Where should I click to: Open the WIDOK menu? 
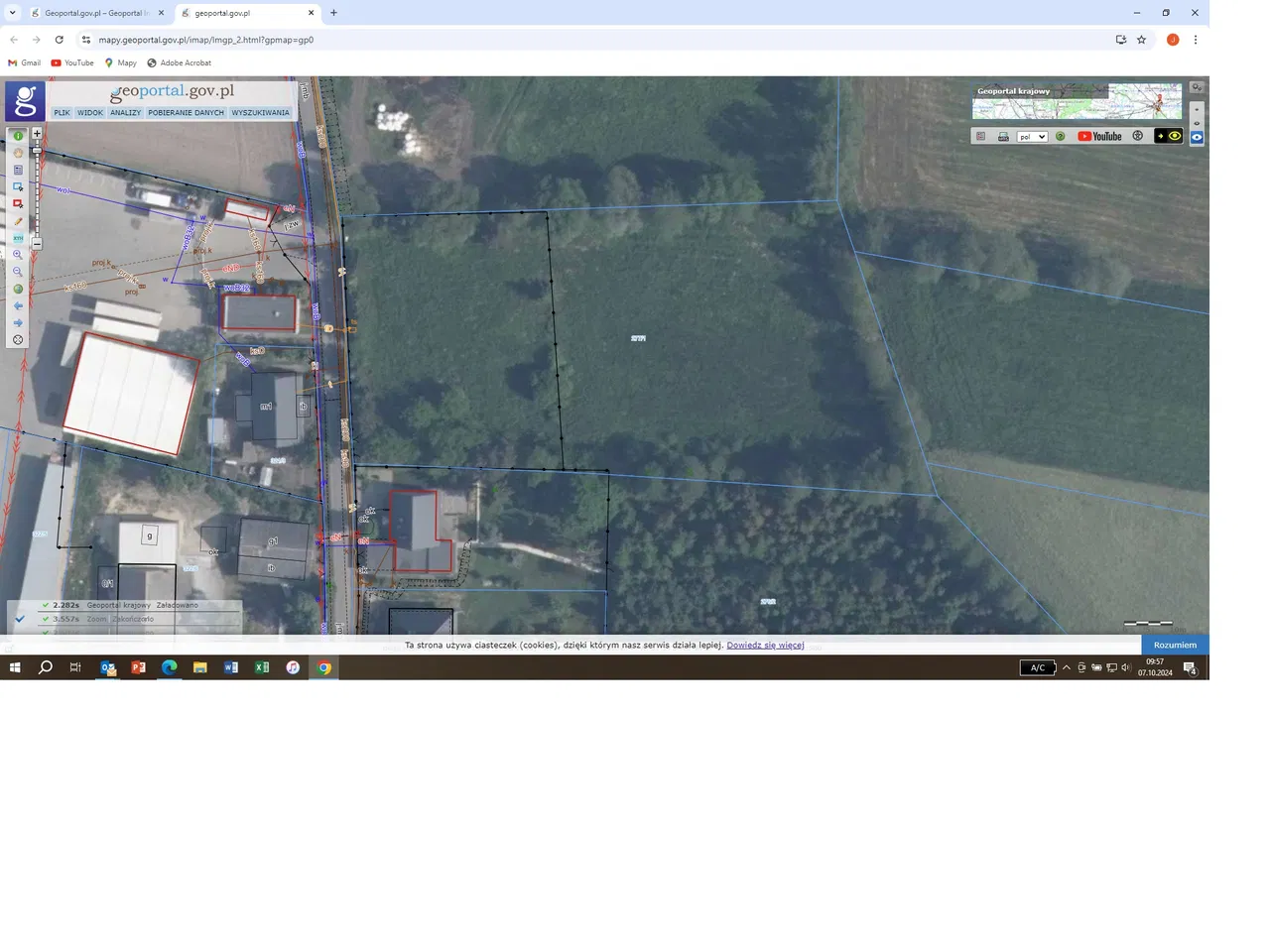pyautogui.click(x=90, y=113)
